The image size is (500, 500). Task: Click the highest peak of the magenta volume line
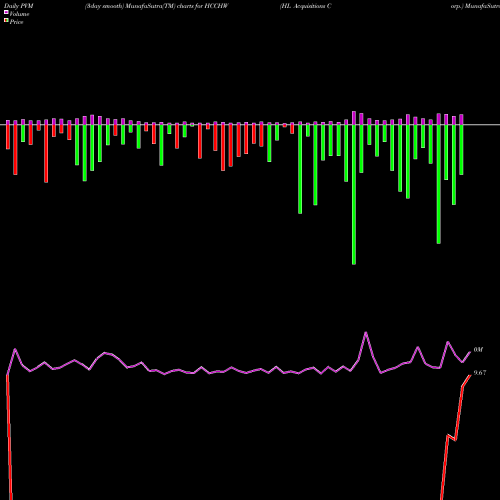pyautogui.click(x=366, y=332)
